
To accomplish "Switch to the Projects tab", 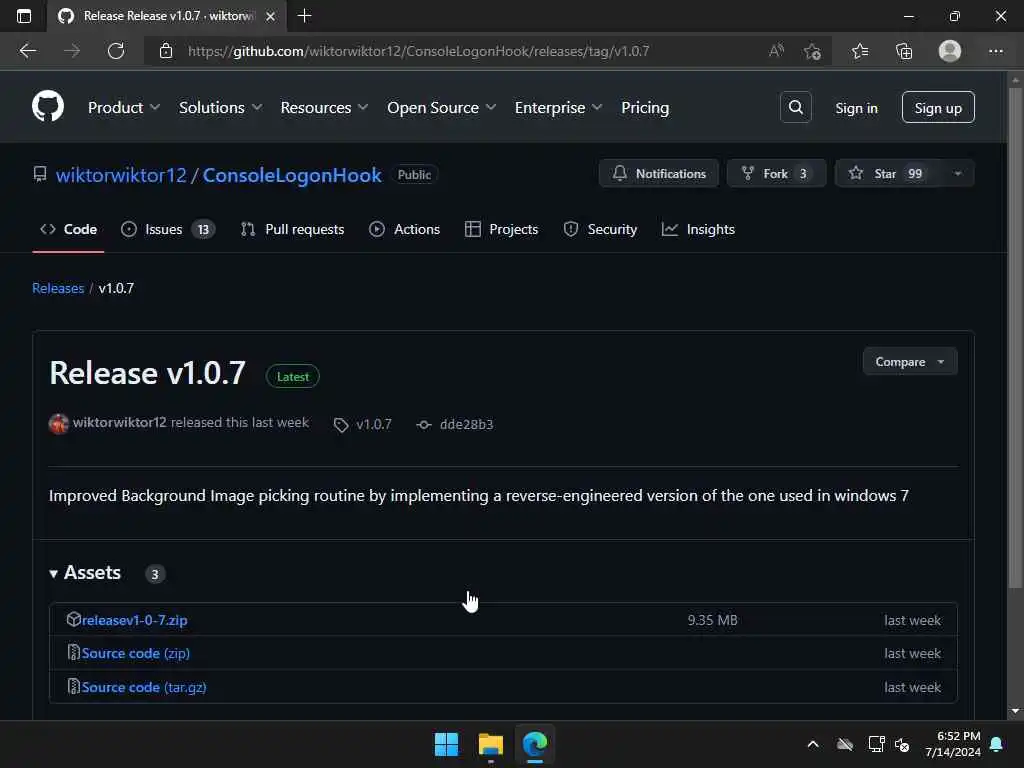I will coord(501,229).
